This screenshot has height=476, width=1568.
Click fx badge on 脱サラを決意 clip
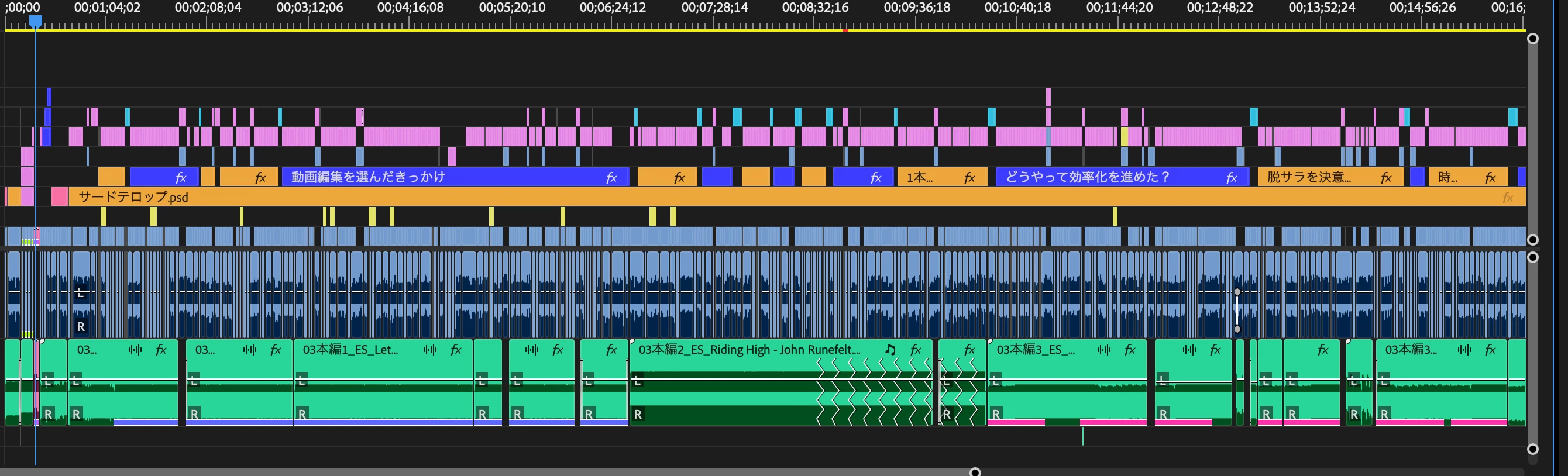tap(1386, 177)
